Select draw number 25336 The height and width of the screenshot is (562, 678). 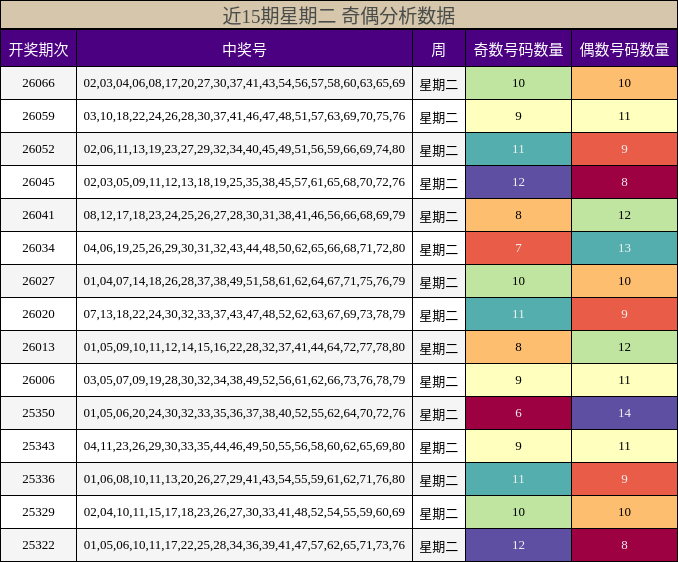tap(38, 479)
